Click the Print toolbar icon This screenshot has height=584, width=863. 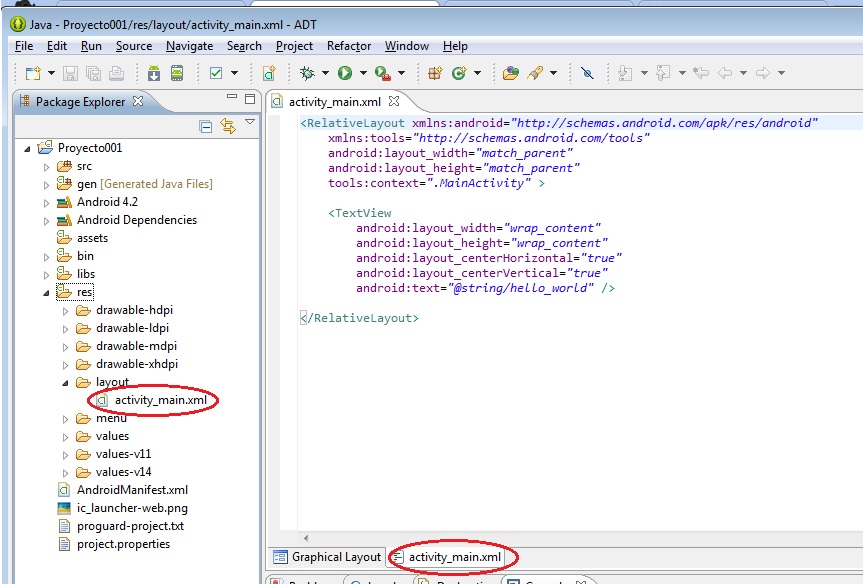[x=116, y=73]
